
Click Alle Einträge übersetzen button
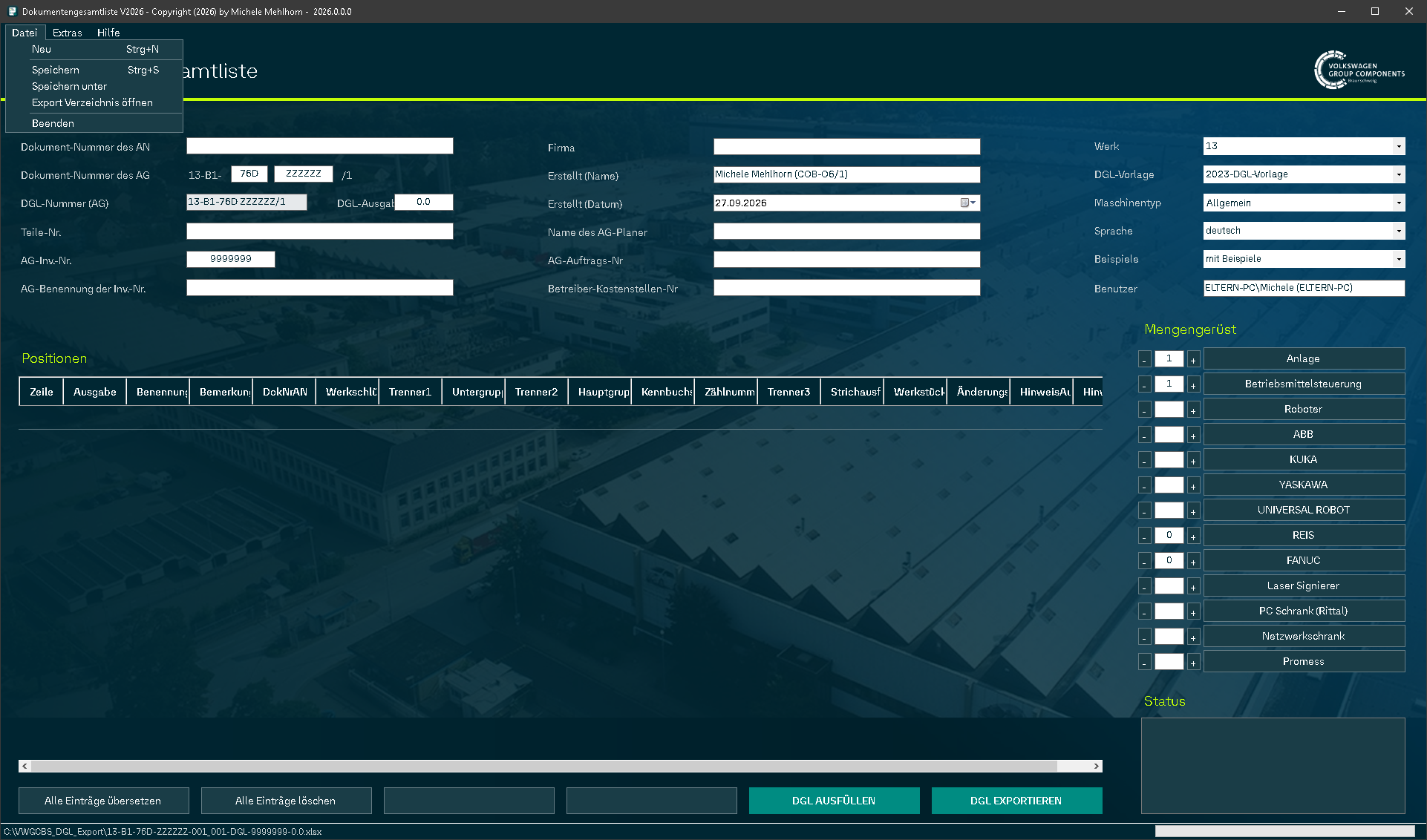coord(103,801)
